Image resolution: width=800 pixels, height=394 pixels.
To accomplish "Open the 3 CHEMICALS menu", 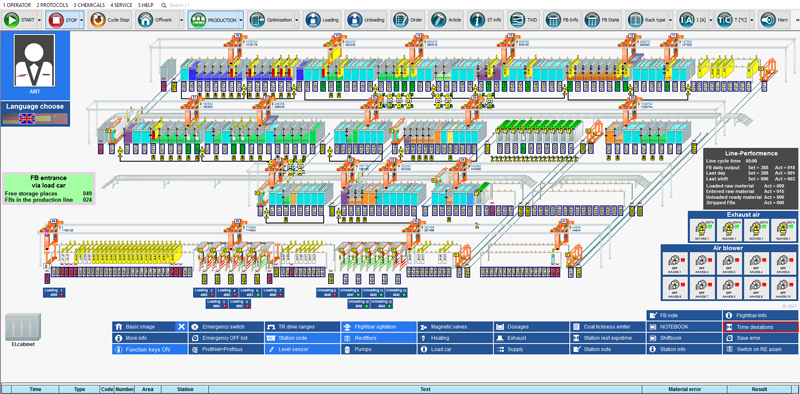I will tap(89, 5).
